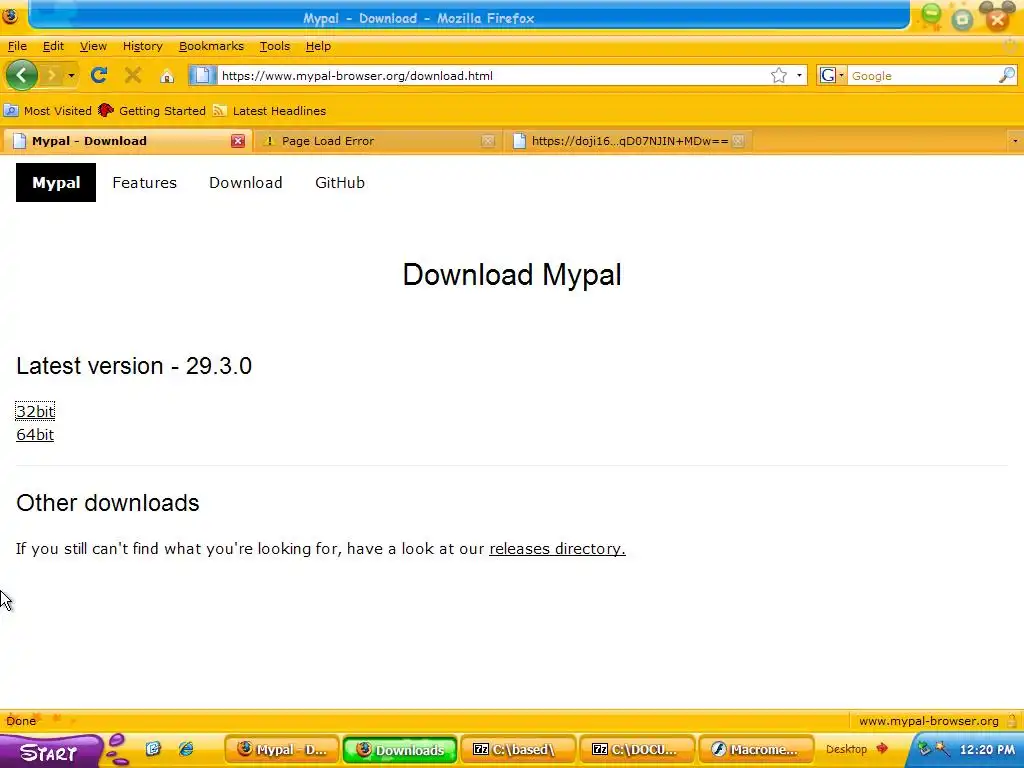Click the Mypal logo button on the page
The image size is (1024, 768).
click(56, 183)
